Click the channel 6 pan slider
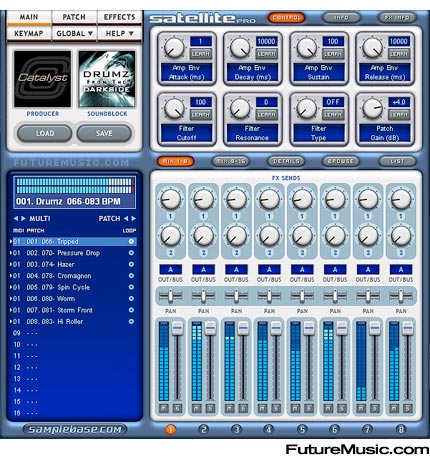The width and height of the screenshot is (430, 465). 335,296
